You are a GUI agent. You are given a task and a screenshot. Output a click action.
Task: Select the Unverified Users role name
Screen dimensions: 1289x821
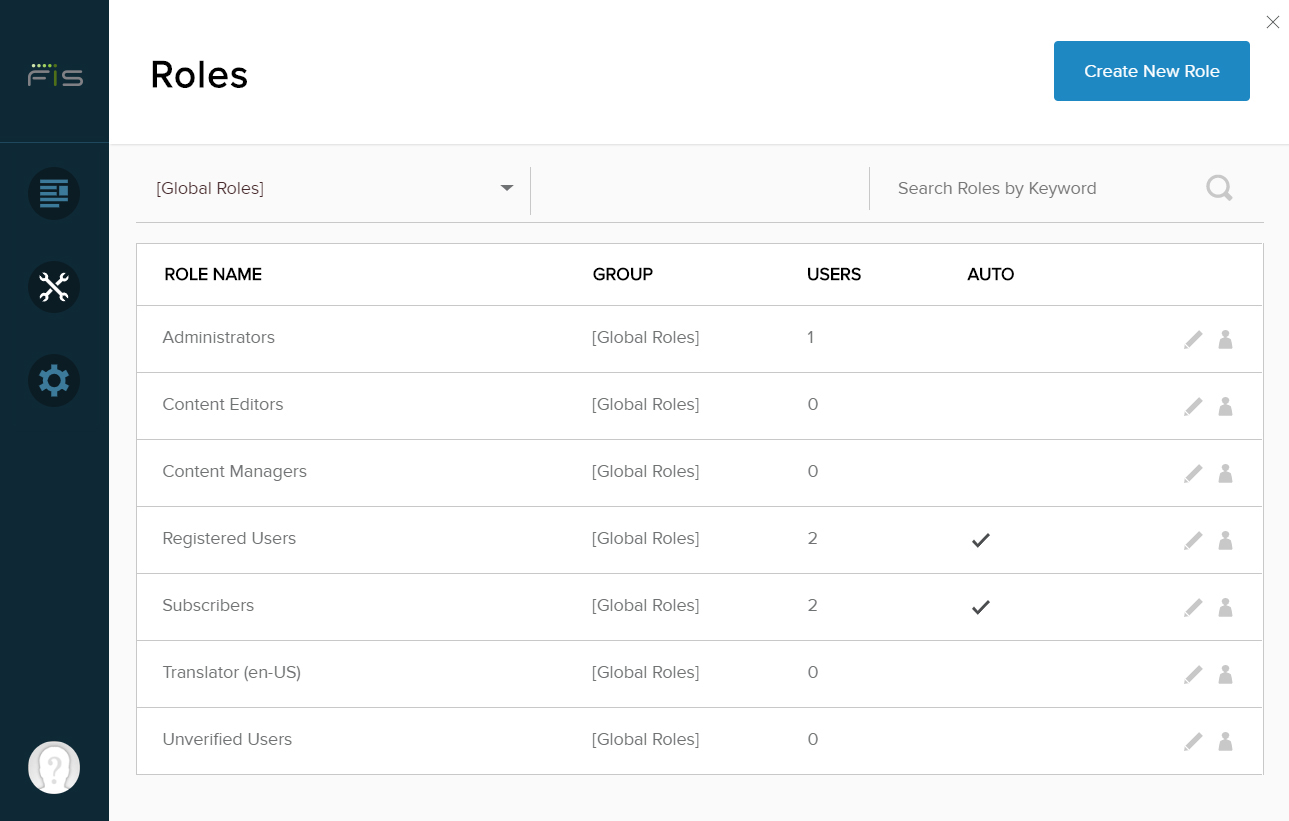tap(227, 740)
